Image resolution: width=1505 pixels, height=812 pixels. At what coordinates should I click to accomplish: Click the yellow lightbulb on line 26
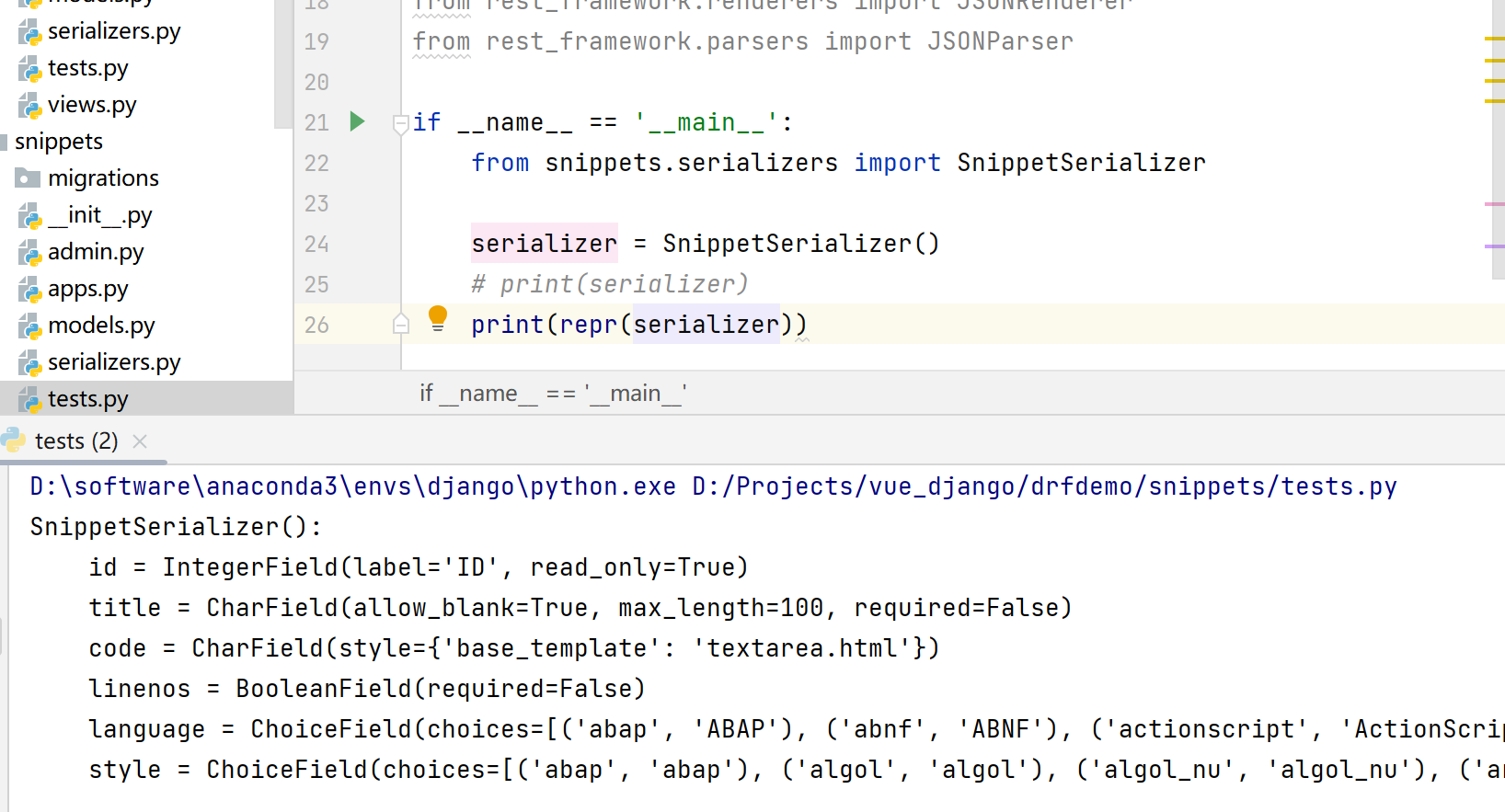438,317
